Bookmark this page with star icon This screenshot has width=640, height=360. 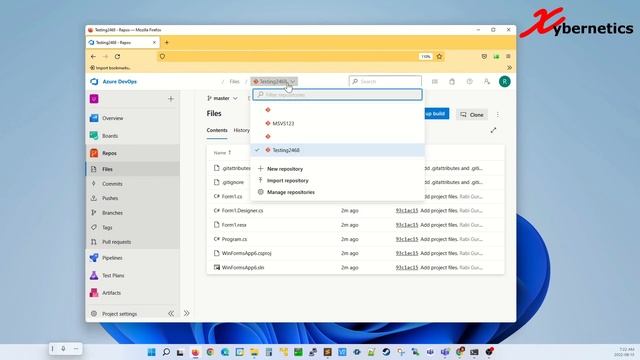click(x=440, y=56)
